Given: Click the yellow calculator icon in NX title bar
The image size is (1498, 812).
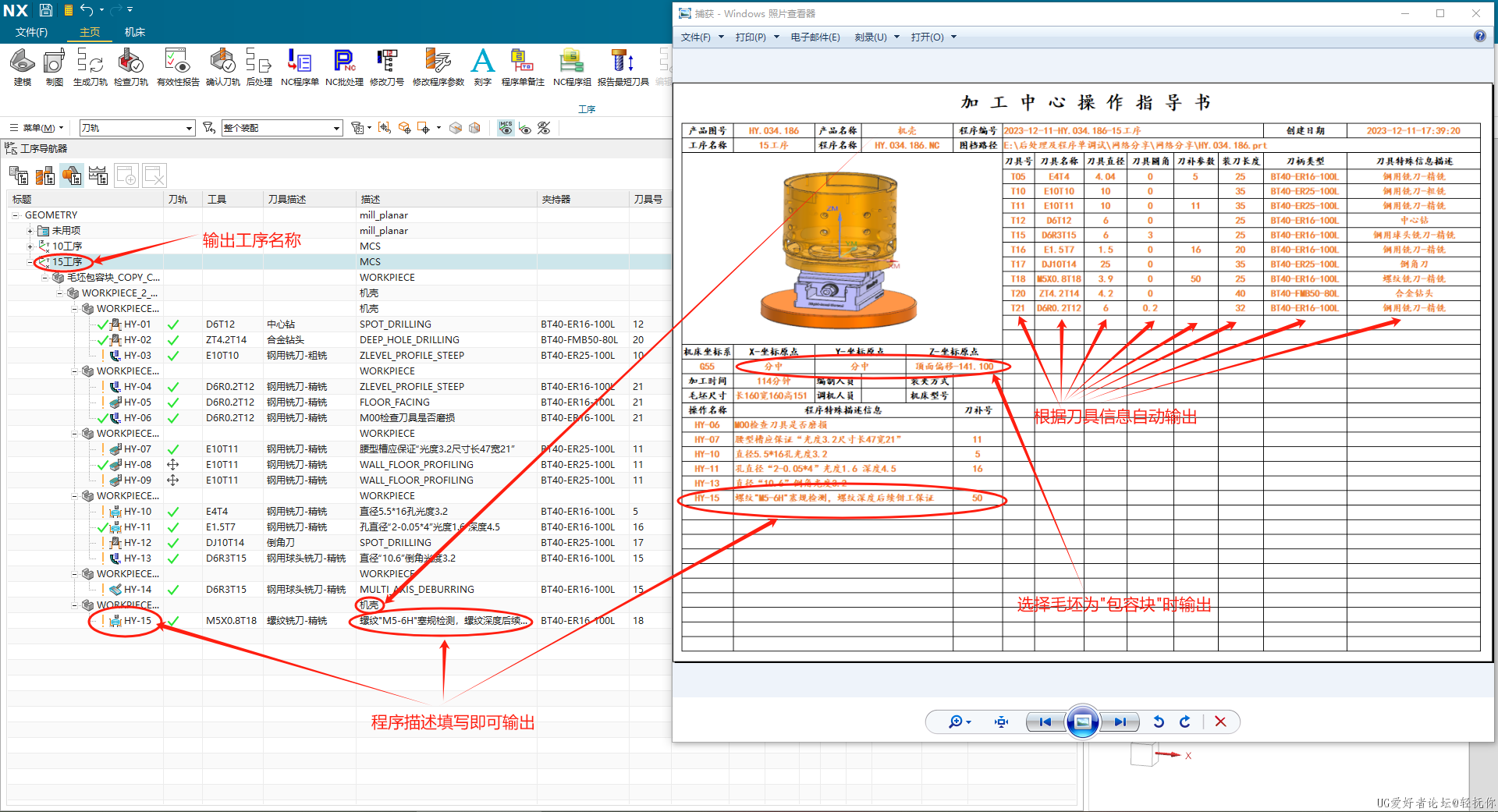Looking at the screenshot, I should [x=68, y=10].
